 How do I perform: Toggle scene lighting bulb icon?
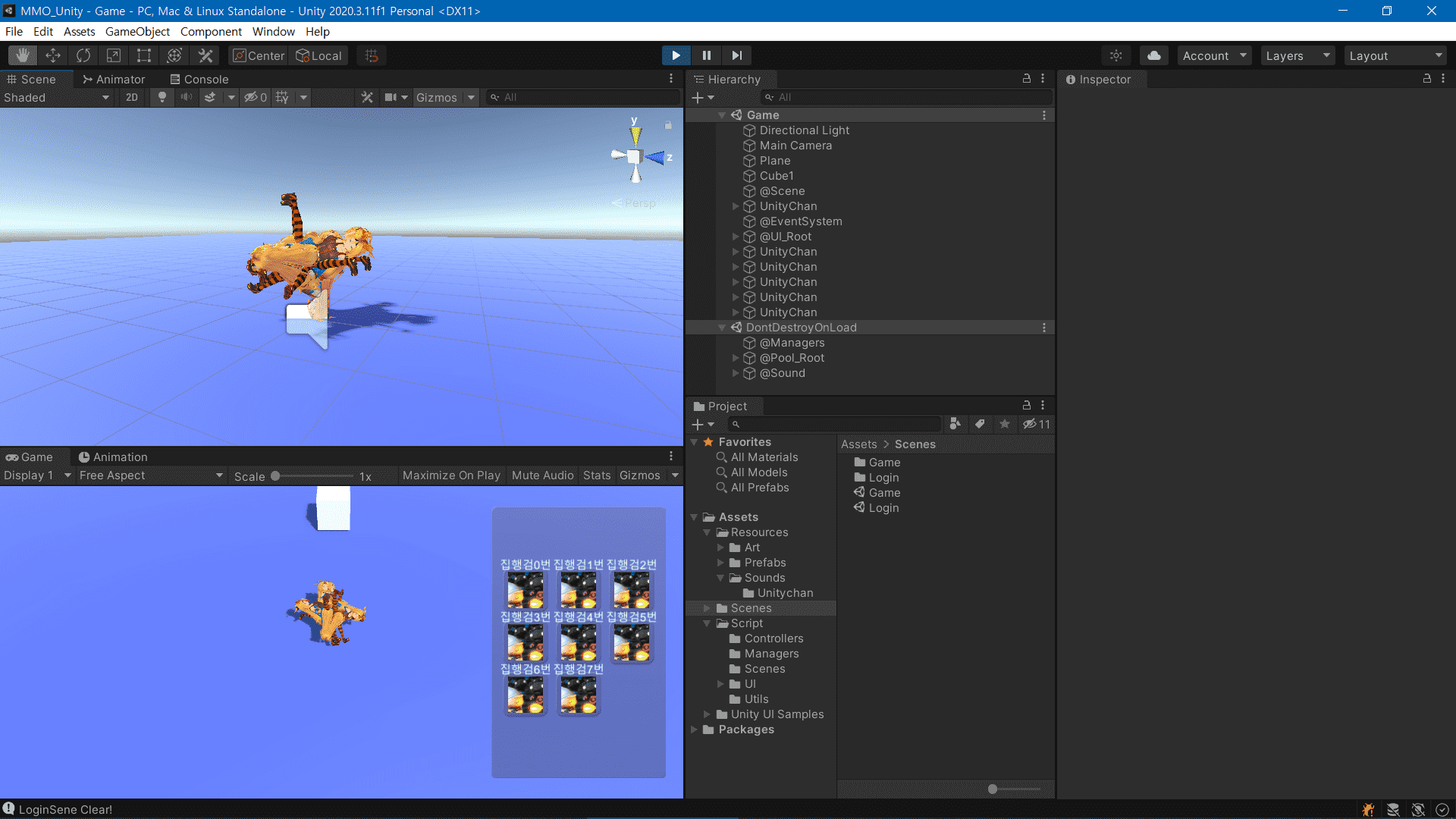162,97
